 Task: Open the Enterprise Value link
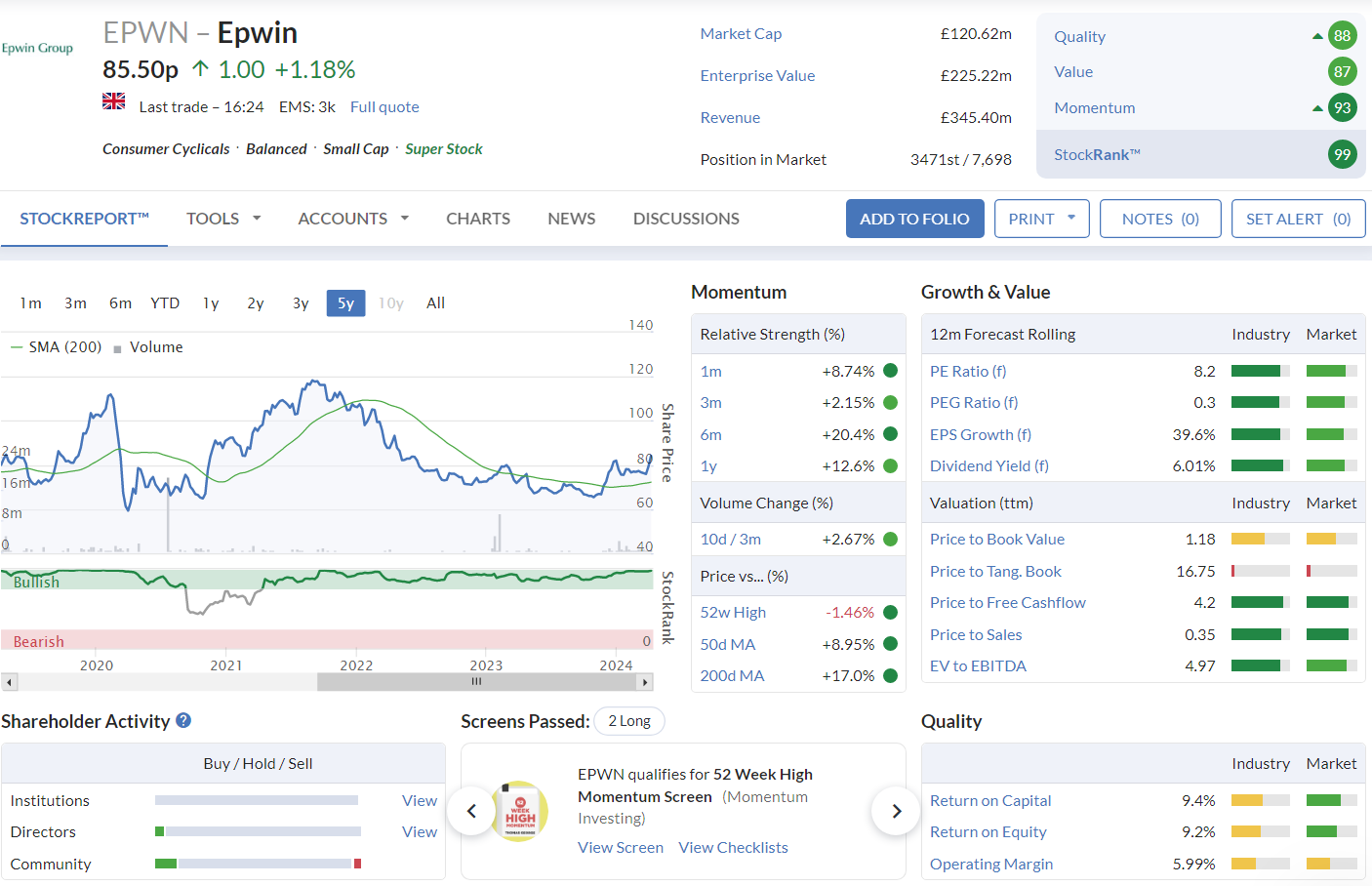coord(757,75)
